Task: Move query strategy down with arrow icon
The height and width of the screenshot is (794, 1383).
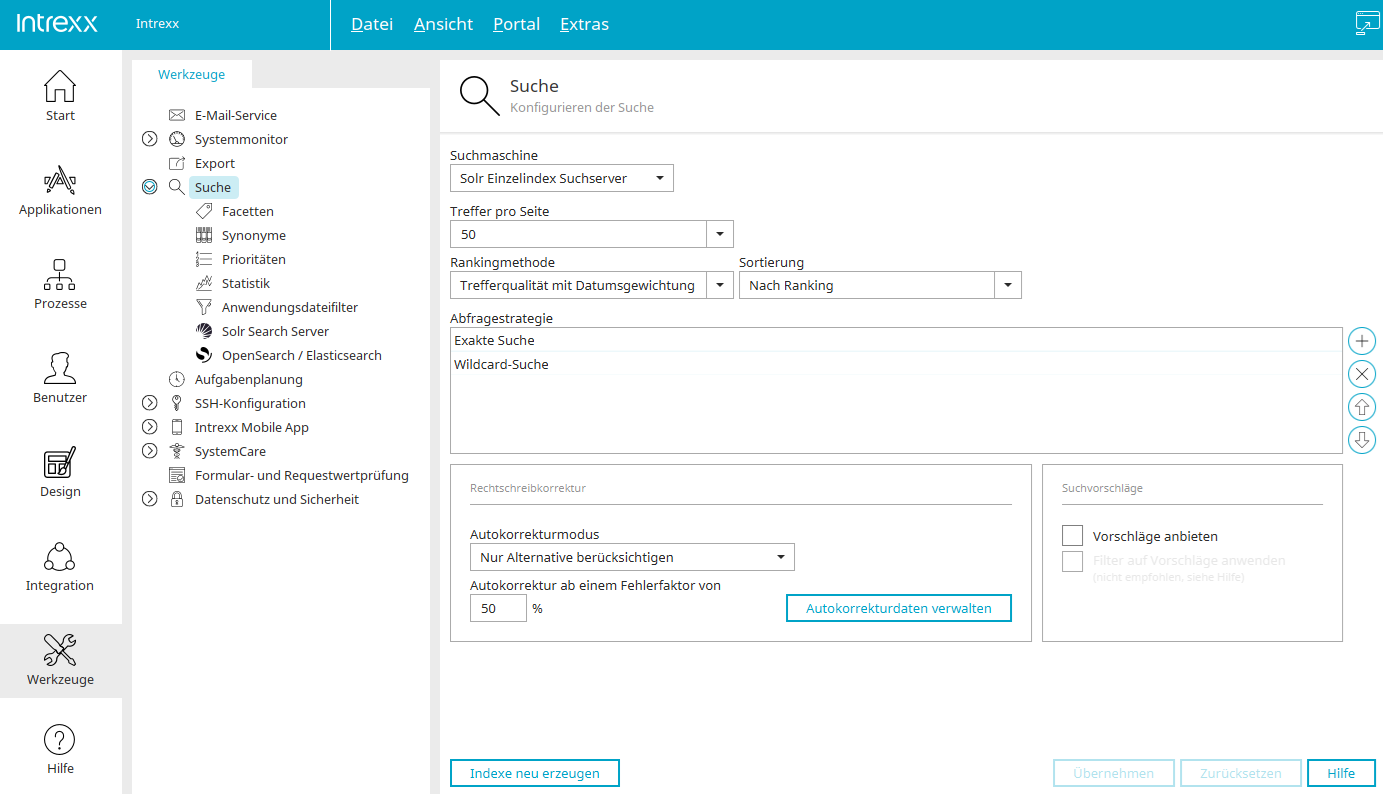Action: pos(1362,440)
